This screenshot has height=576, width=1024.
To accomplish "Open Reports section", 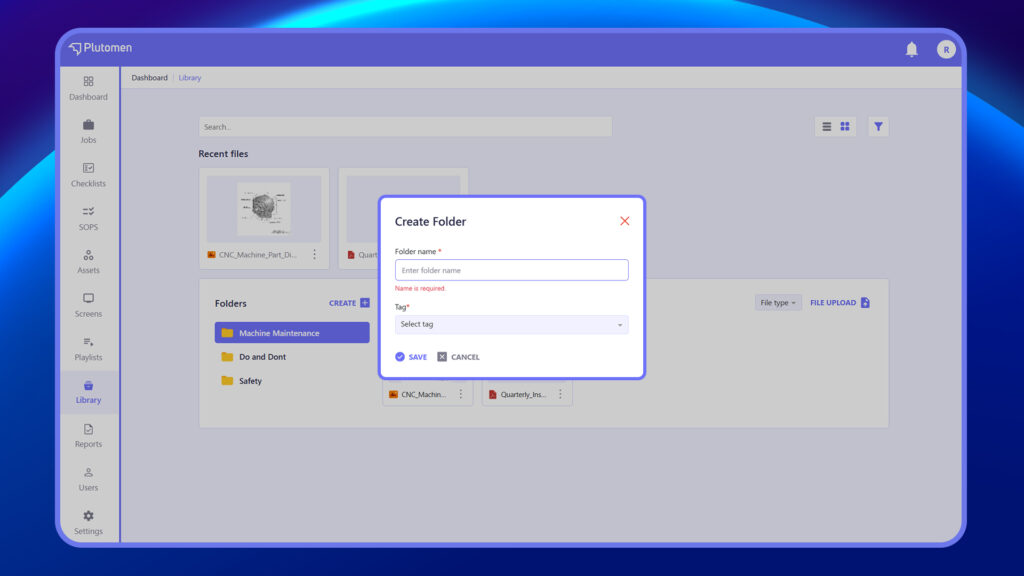I will (88, 436).
